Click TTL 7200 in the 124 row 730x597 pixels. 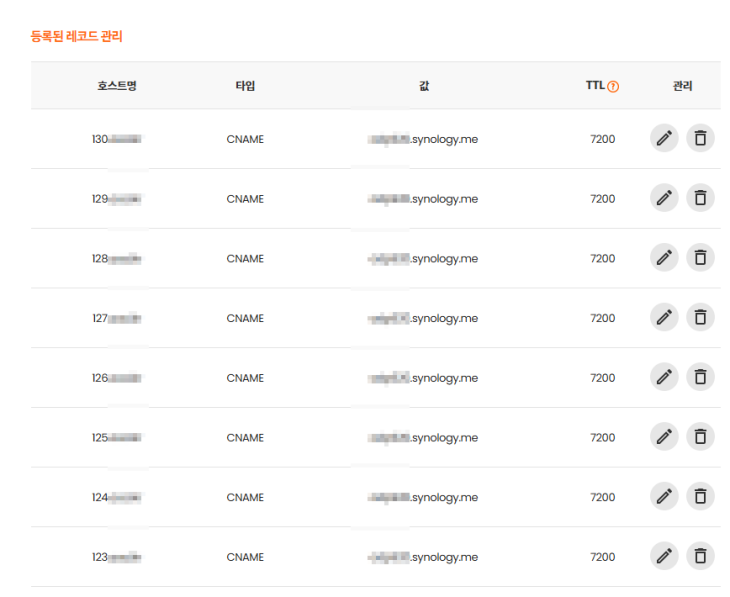click(602, 497)
